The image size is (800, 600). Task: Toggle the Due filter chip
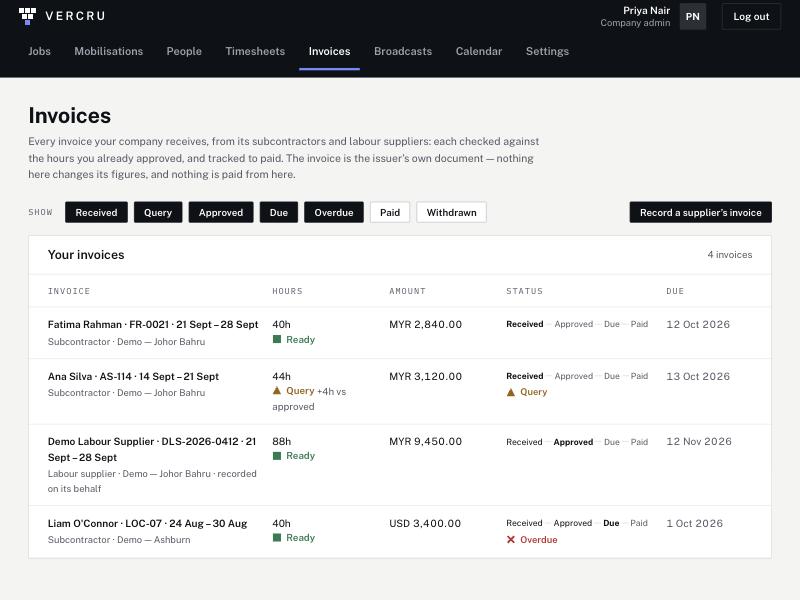coord(279,212)
